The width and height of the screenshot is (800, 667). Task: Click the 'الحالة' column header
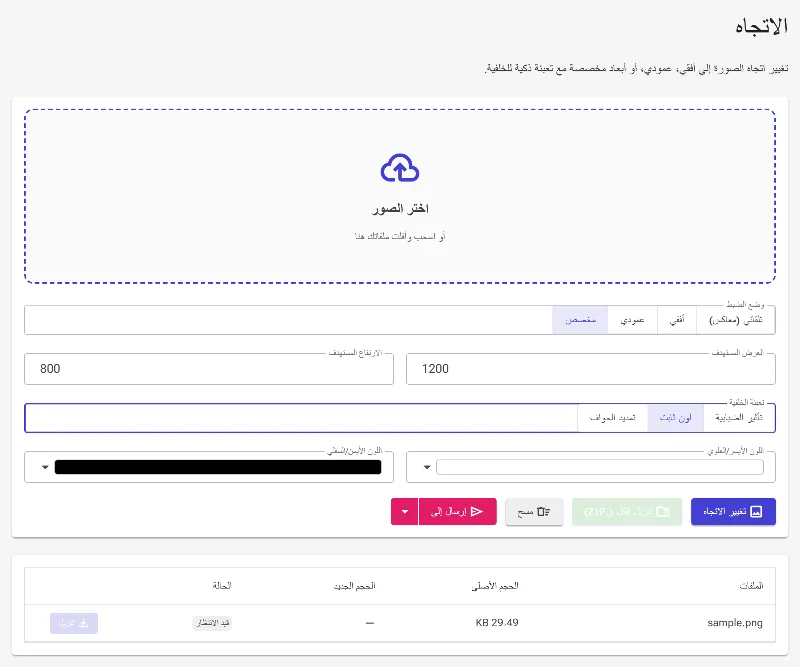[222, 586]
